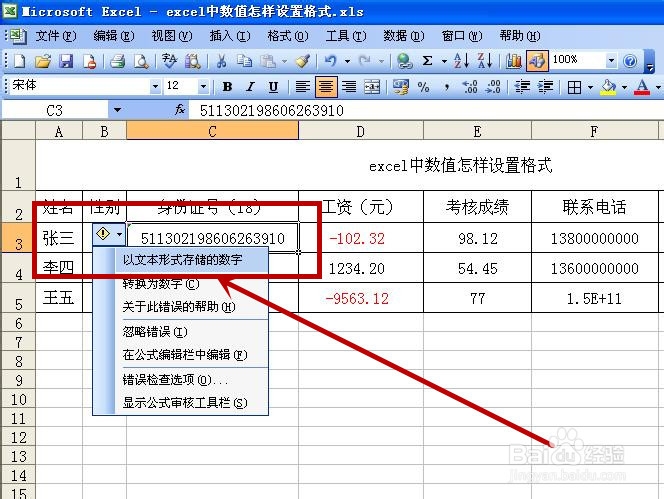
Task: Insert a hyperlink using globe icon
Action: click(404, 61)
